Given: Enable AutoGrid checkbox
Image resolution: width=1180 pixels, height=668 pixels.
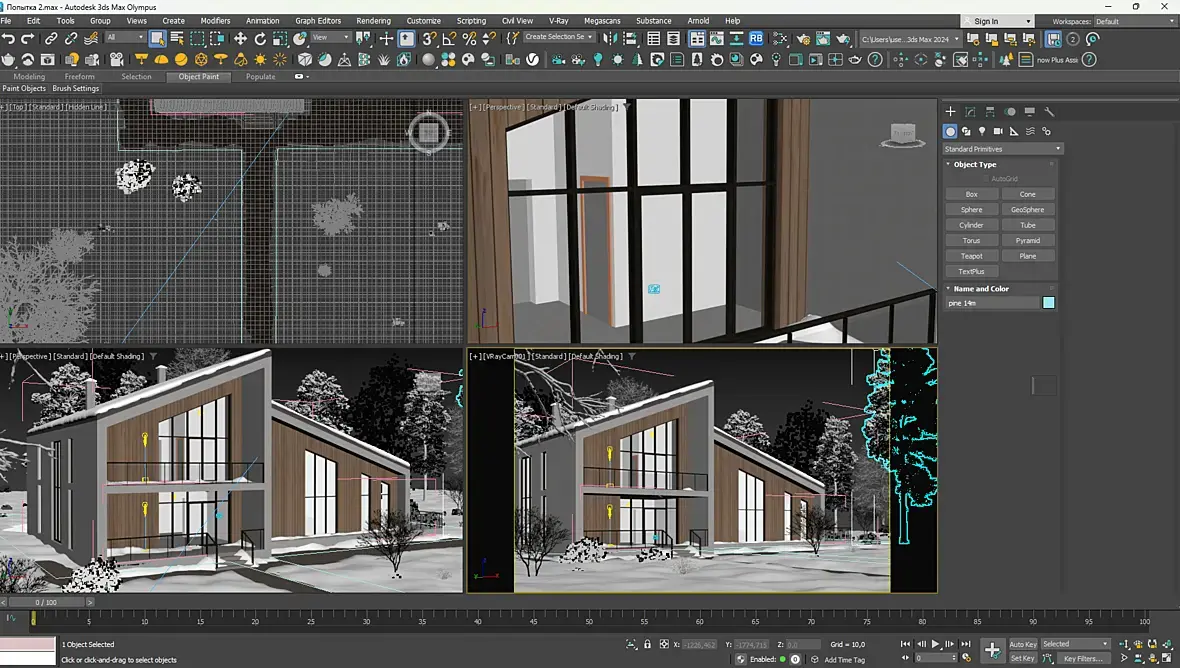Looking at the screenshot, I should pos(985,179).
